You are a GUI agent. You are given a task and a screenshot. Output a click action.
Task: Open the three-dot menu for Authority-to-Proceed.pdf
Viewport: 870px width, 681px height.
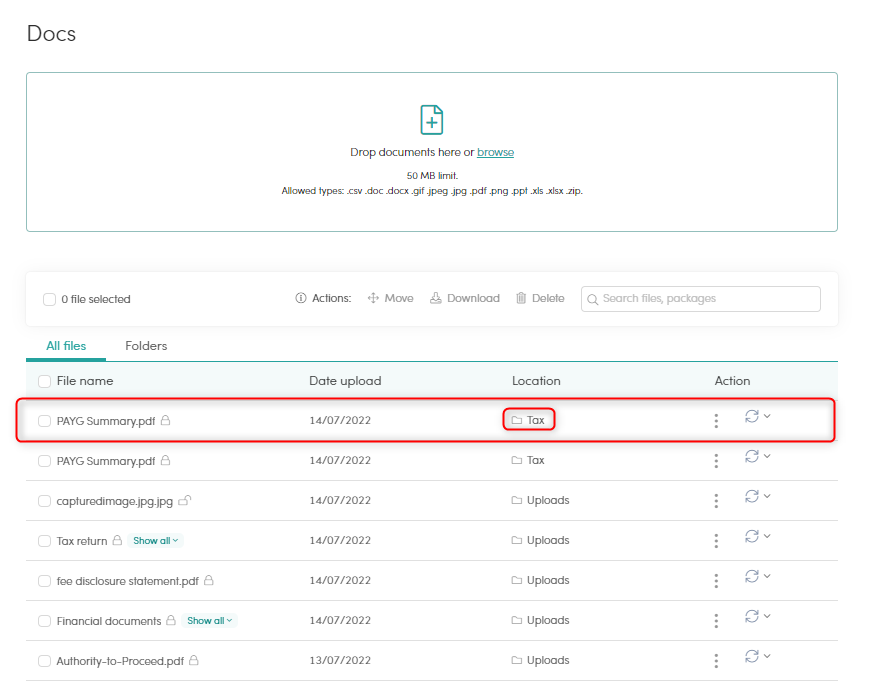(x=716, y=660)
